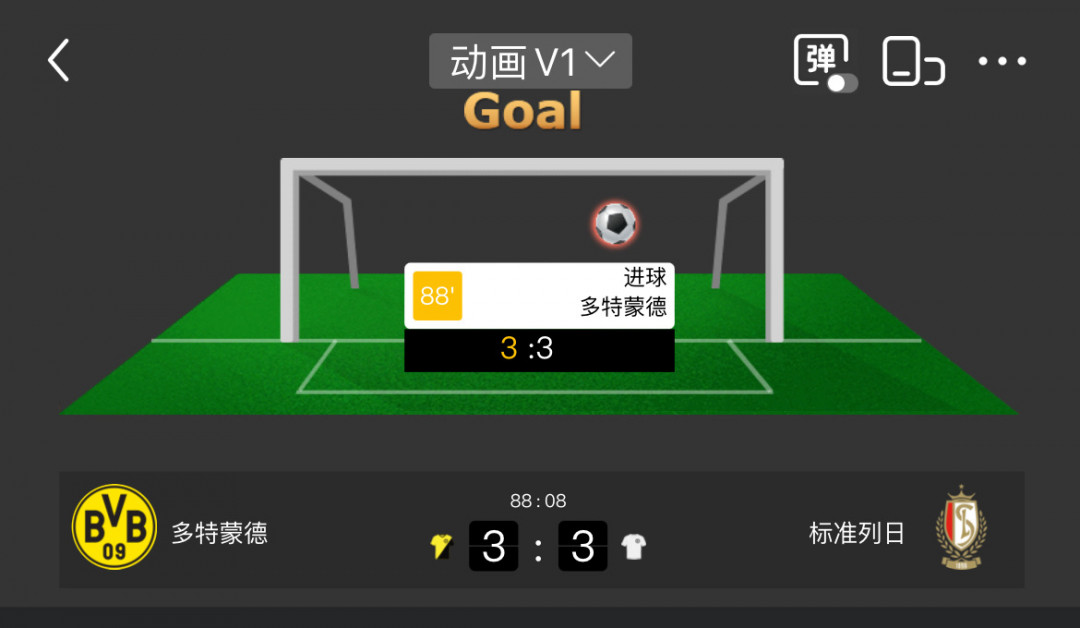
Task: Select the 多特蒙德 team name
Action: click(x=219, y=533)
